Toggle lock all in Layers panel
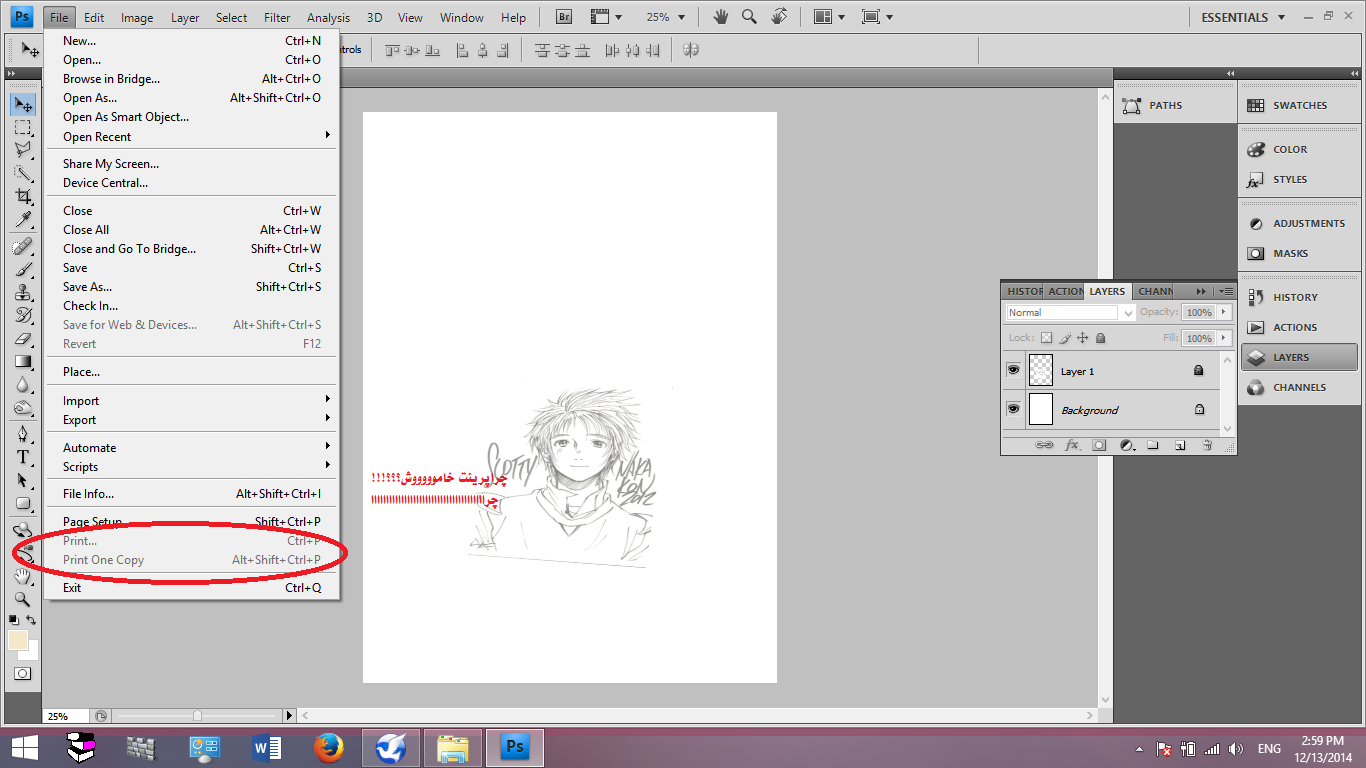 pos(1100,338)
